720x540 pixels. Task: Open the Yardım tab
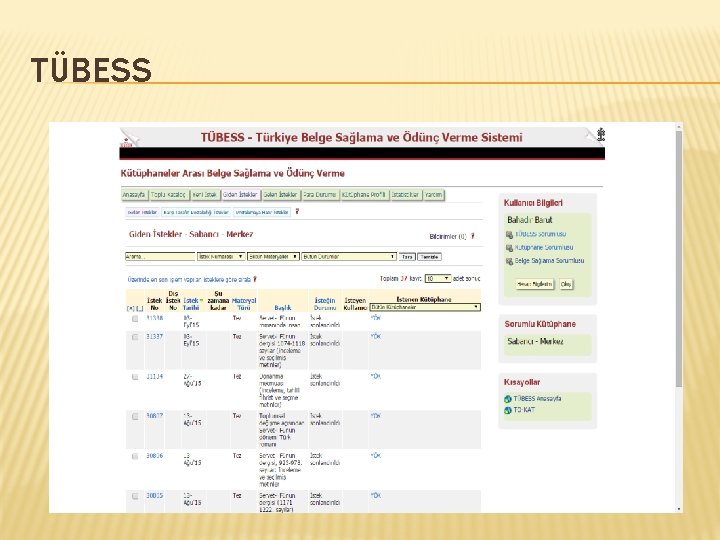pyautogui.click(x=433, y=195)
